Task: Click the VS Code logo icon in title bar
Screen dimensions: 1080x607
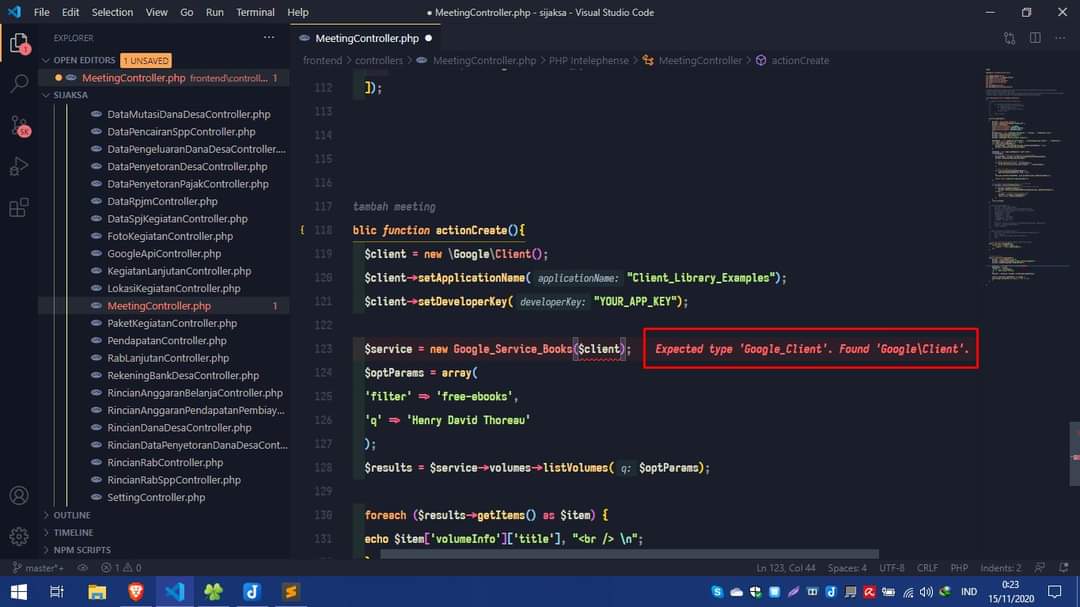Action: pos(14,12)
